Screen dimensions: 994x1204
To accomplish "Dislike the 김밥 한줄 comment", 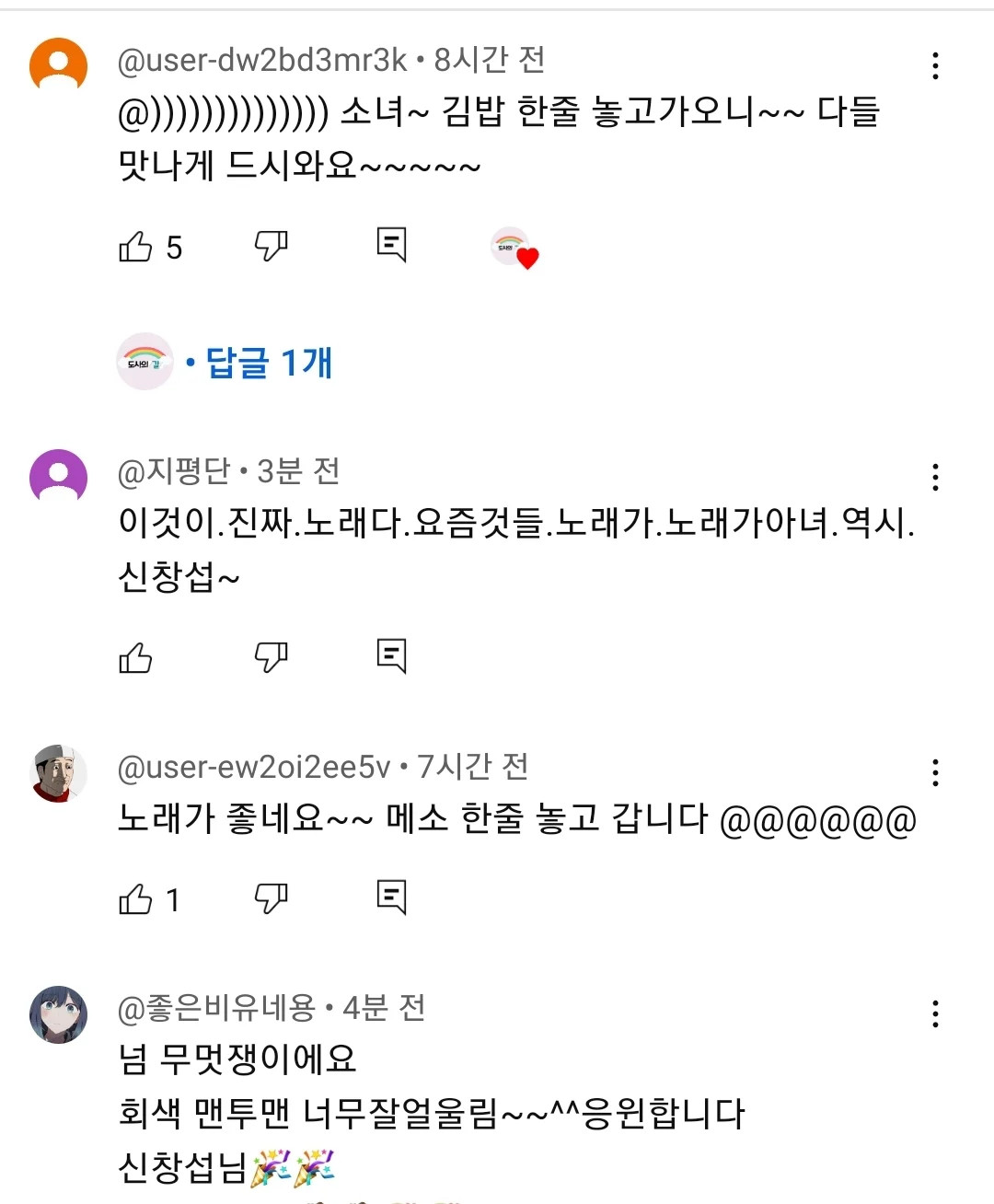I will click(x=271, y=246).
